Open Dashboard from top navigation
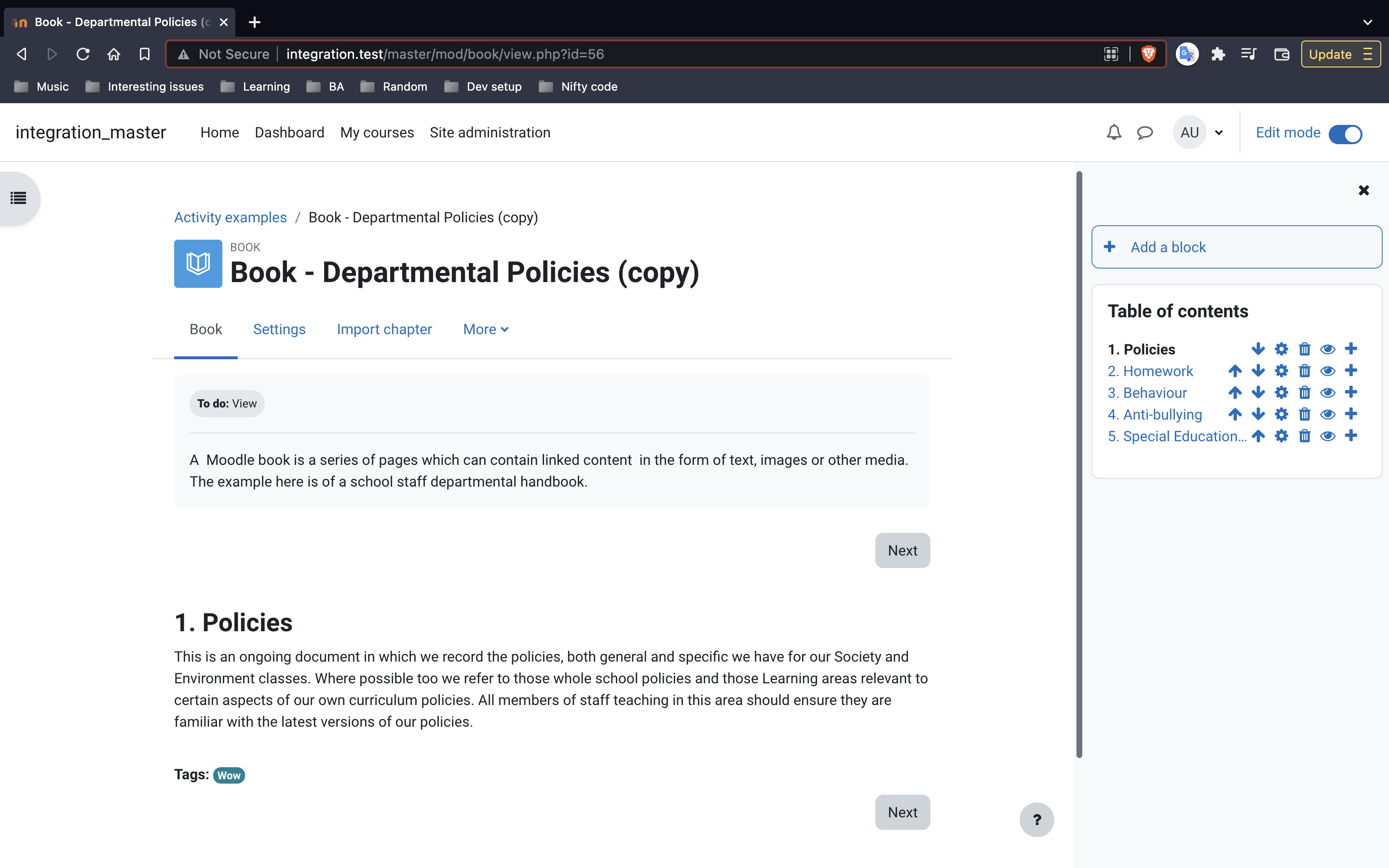 coord(289,133)
